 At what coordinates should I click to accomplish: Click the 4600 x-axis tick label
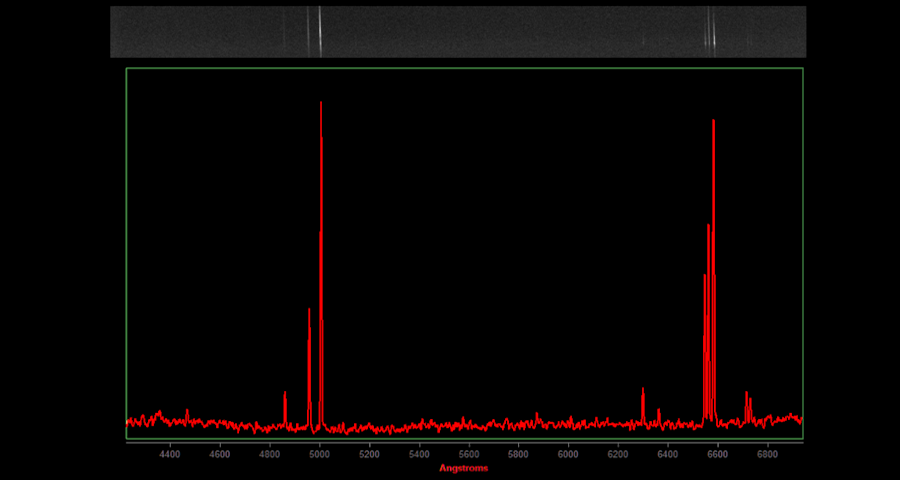pyautogui.click(x=220, y=454)
